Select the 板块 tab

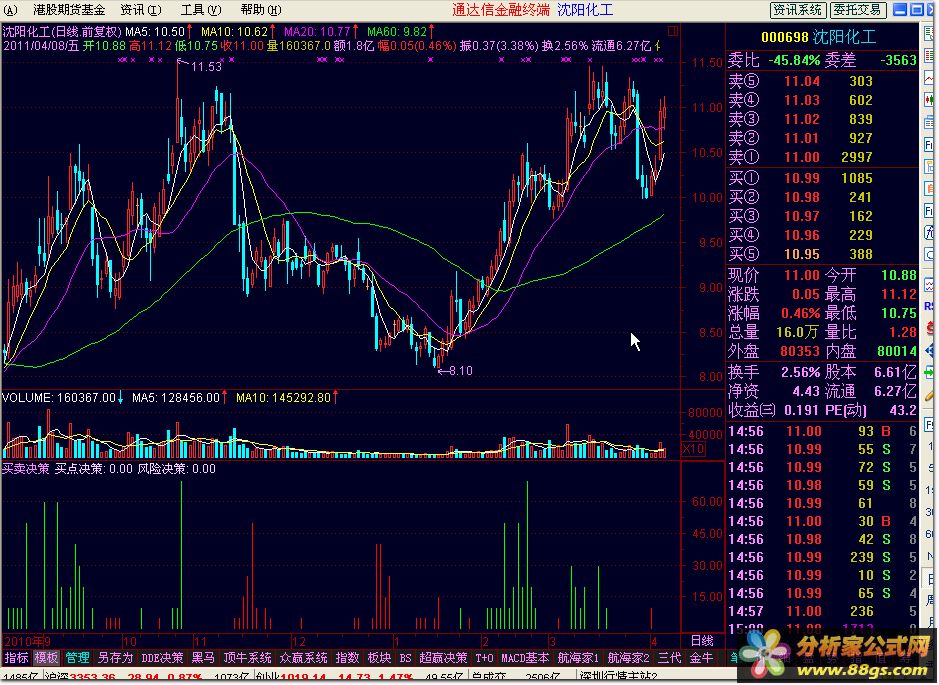[379, 658]
